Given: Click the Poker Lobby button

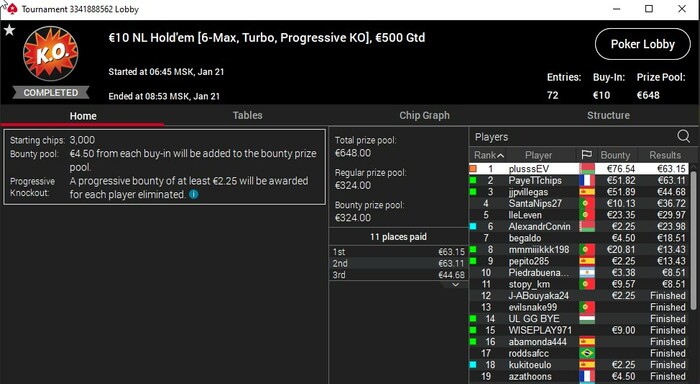Looking at the screenshot, I should (642, 44).
